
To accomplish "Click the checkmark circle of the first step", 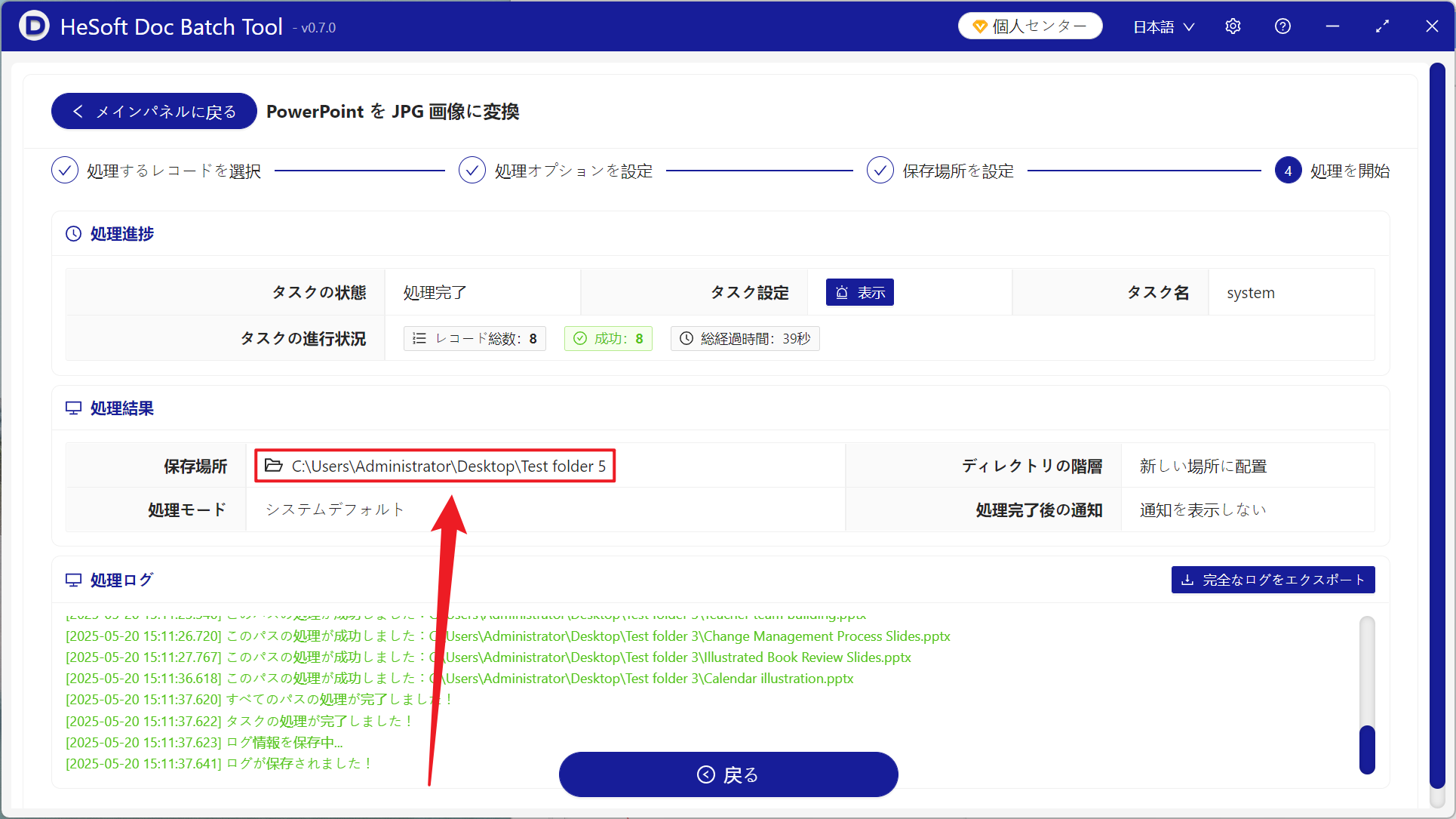I will point(65,171).
